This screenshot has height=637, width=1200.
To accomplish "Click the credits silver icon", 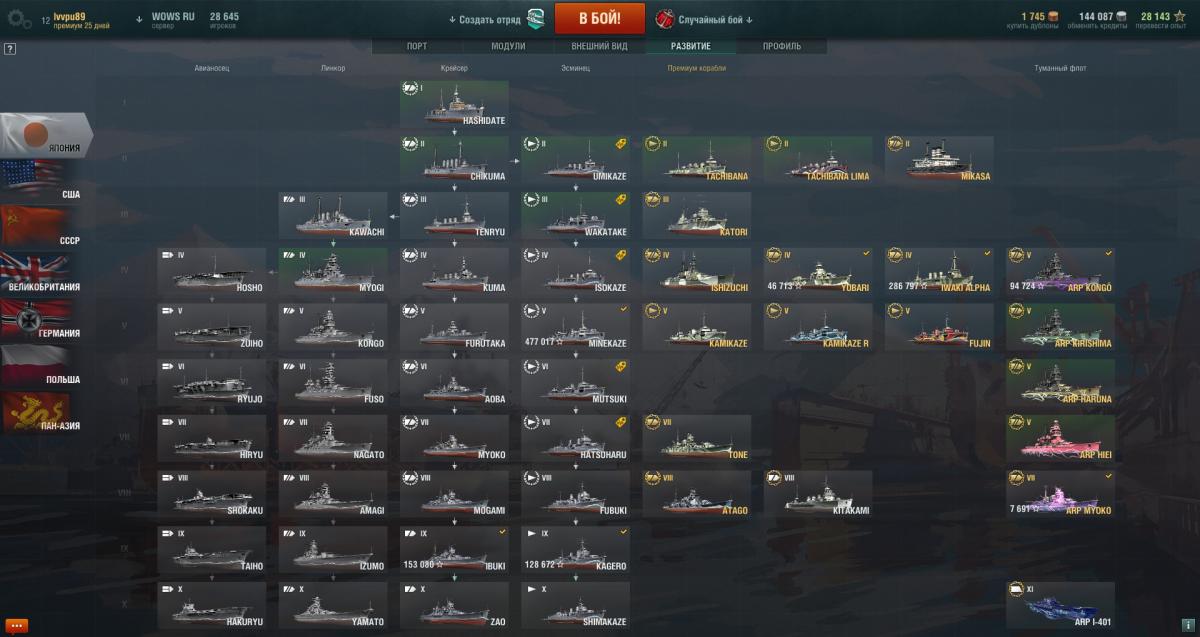I will 1121,17.
